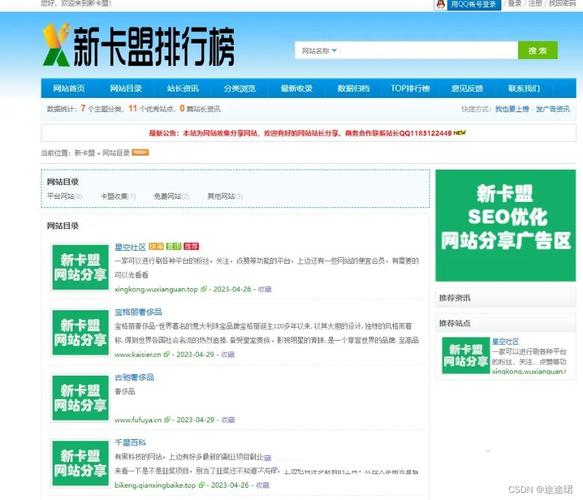Open the 意见反馈 navigation item
This screenshot has height=500, width=583.
pyautogui.click(x=467, y=88)
